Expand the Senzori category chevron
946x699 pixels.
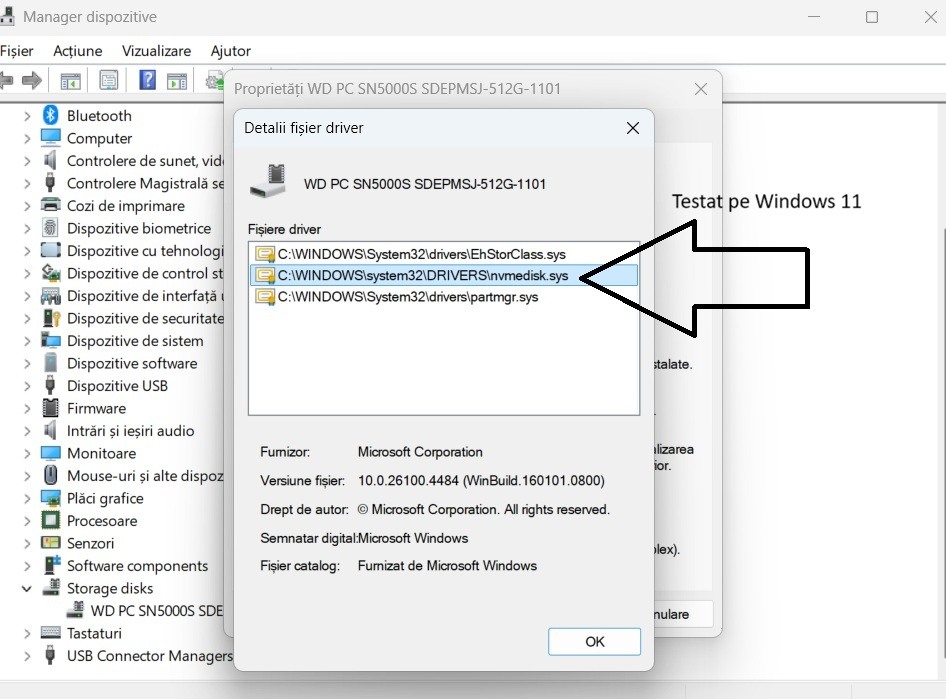pos(27,543)
